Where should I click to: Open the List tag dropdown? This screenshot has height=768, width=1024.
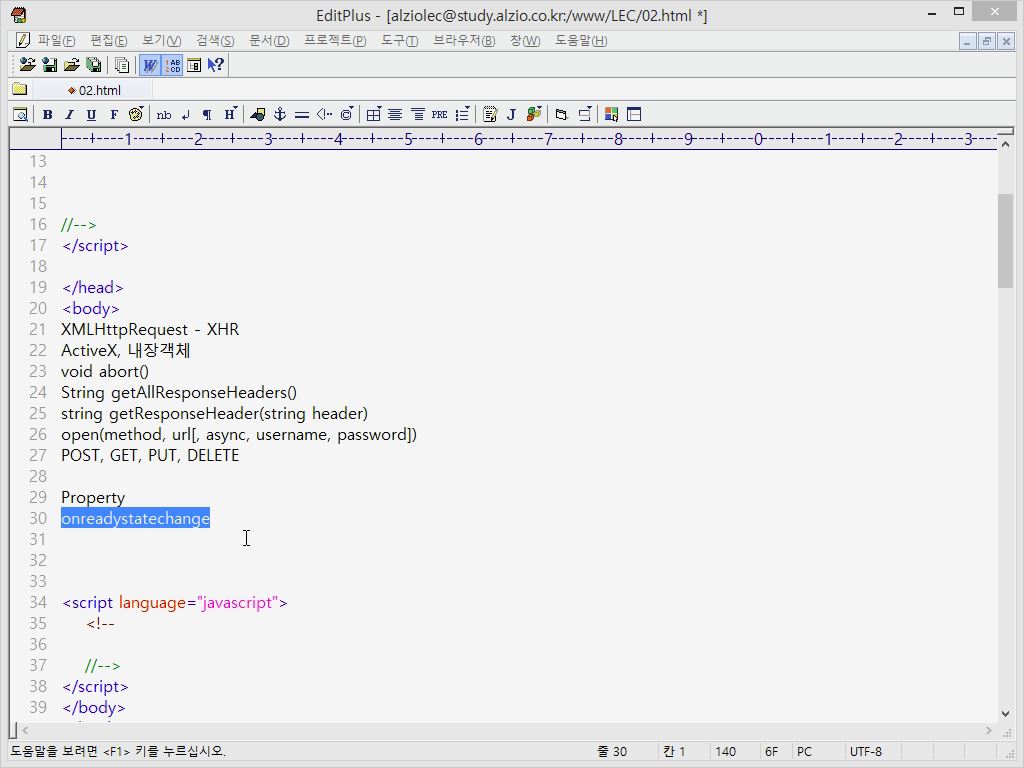pos(462,114)
